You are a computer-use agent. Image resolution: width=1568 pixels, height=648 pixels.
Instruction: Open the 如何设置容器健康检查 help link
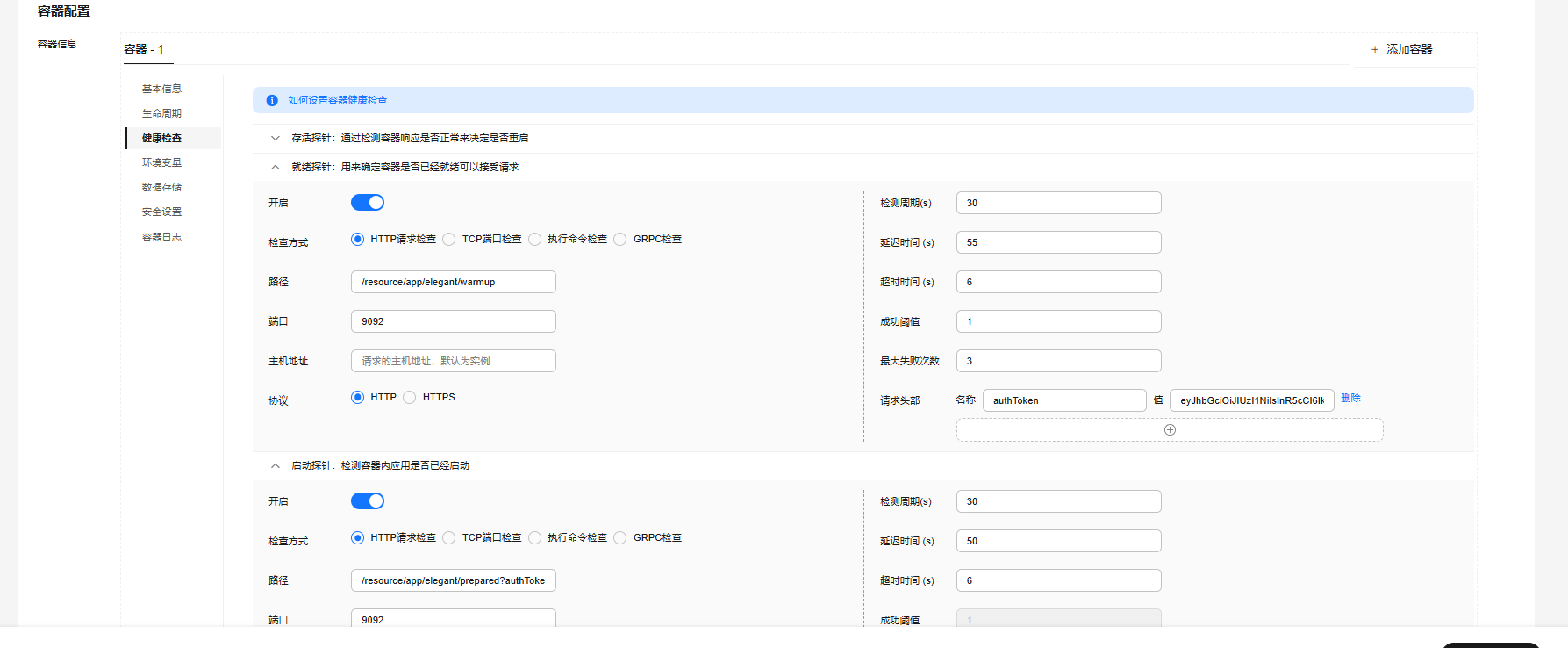click(x=338, y=101)
